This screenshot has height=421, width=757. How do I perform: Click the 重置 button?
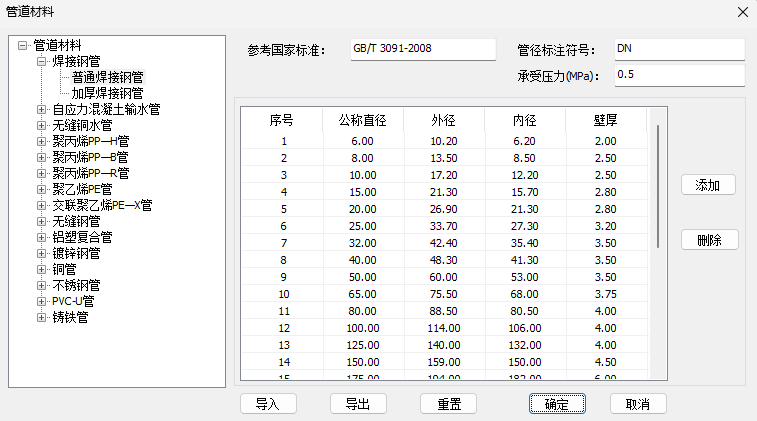[448, 404]
